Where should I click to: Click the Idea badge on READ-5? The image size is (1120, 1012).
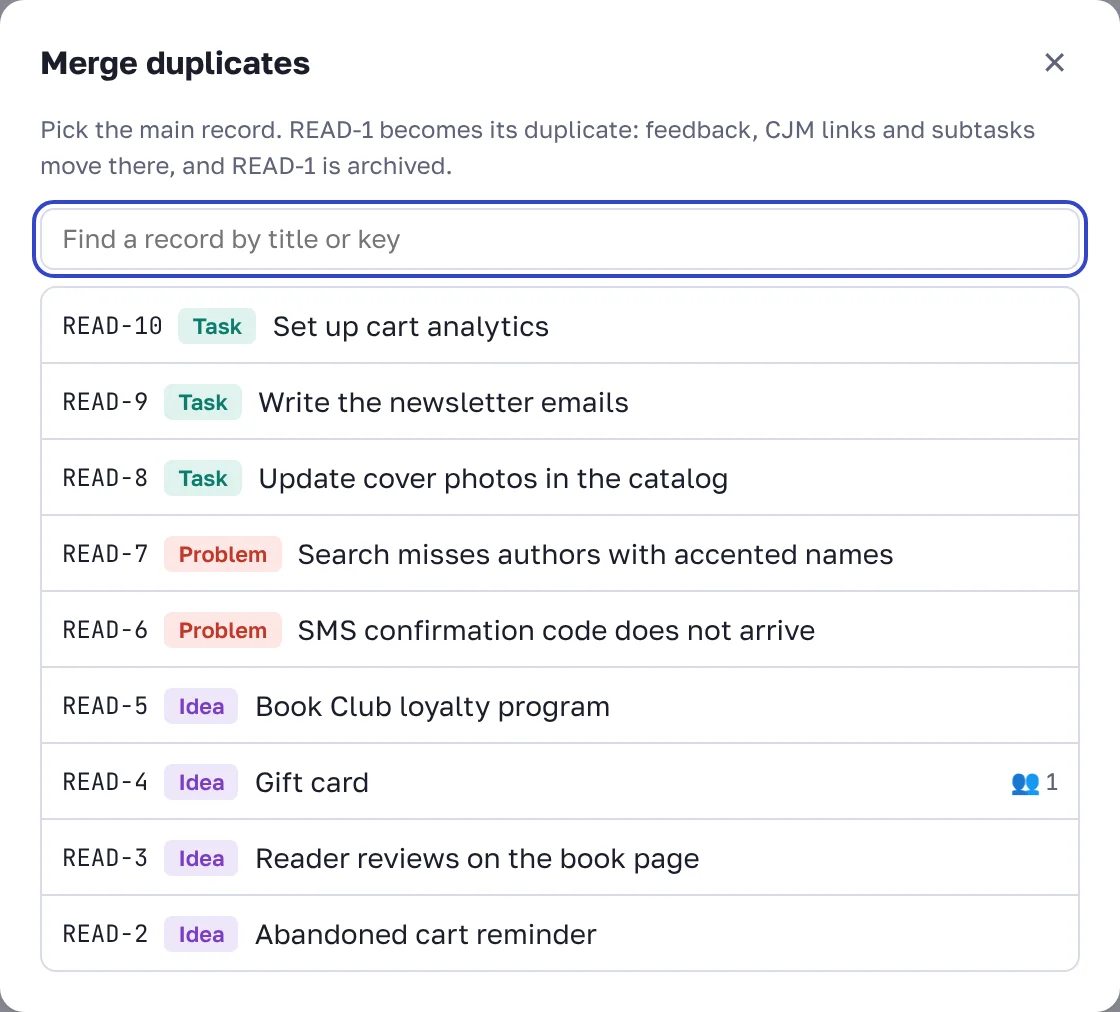coord(201,706)
